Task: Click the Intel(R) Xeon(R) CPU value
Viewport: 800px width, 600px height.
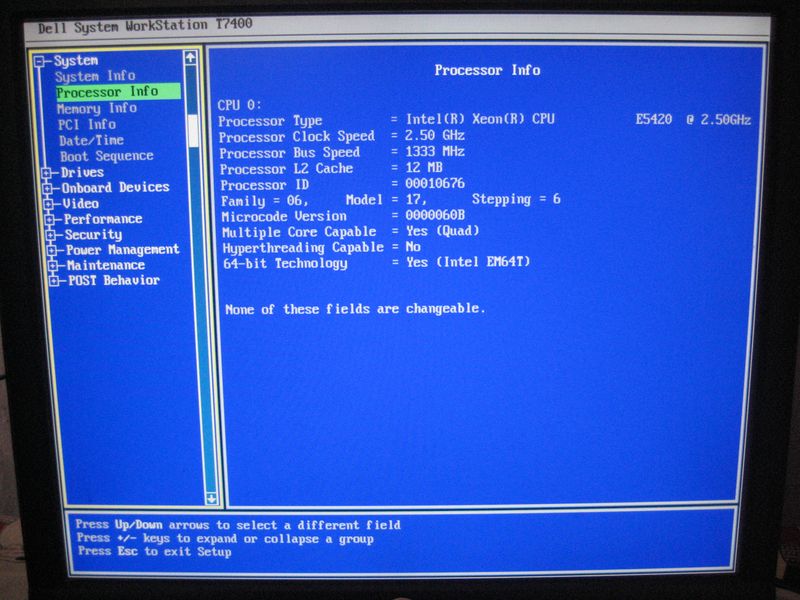Action: 480,119
